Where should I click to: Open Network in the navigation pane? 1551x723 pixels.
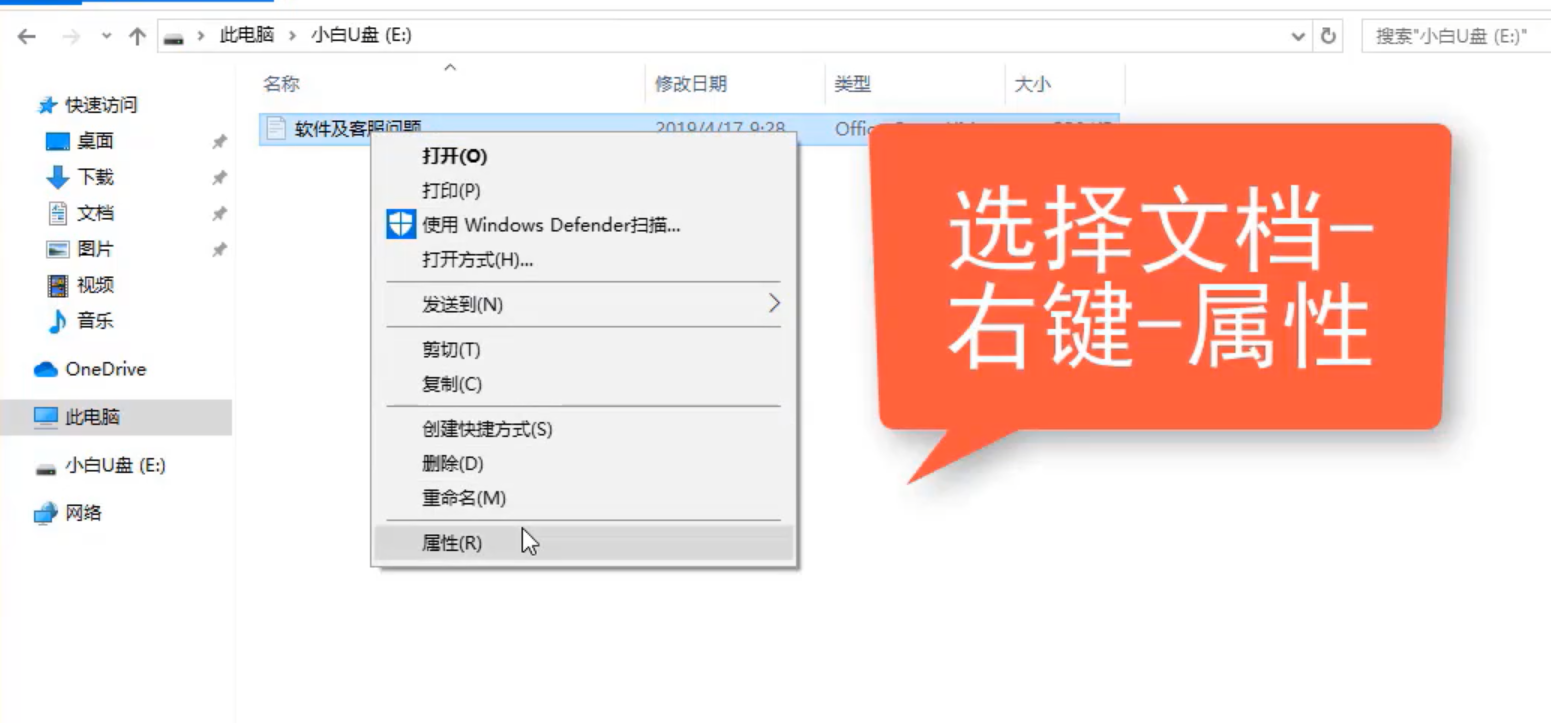[x=83, y=513]
